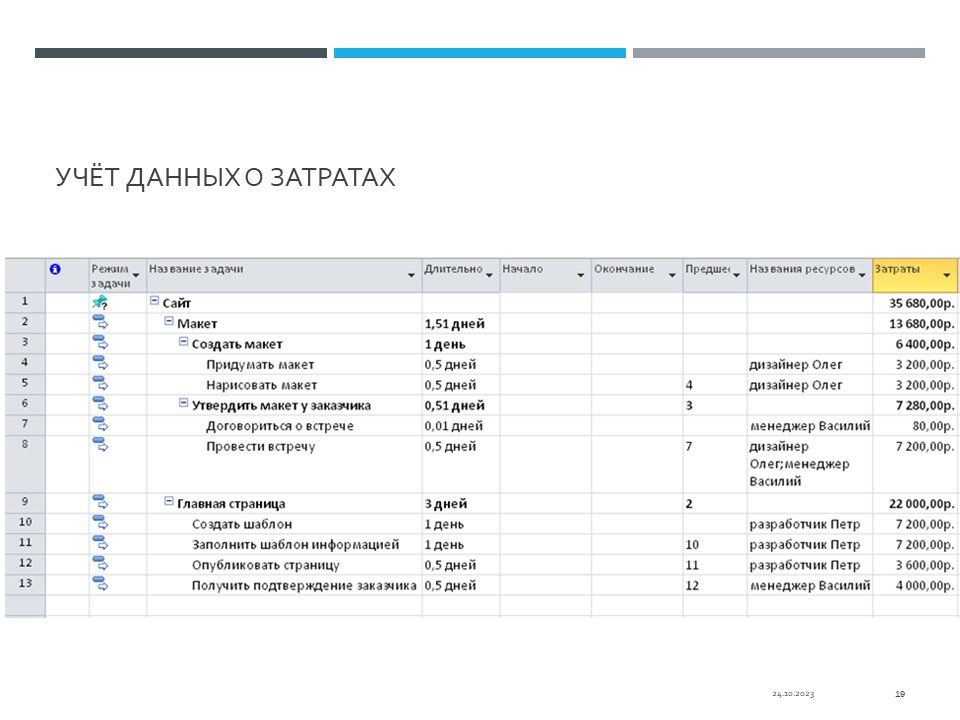This screenshot has height=720, width=960.
Task: Click resource разработчик Петр in Опубликовать страницу row
Action: [x=804, y=565]
